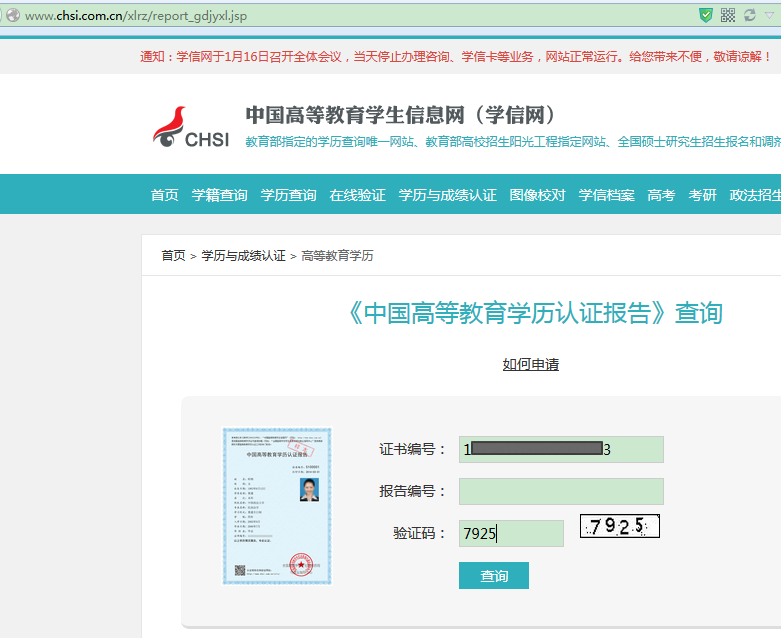
Task: Open the QR code icon in address bar
Action: (x=728, y=15)
